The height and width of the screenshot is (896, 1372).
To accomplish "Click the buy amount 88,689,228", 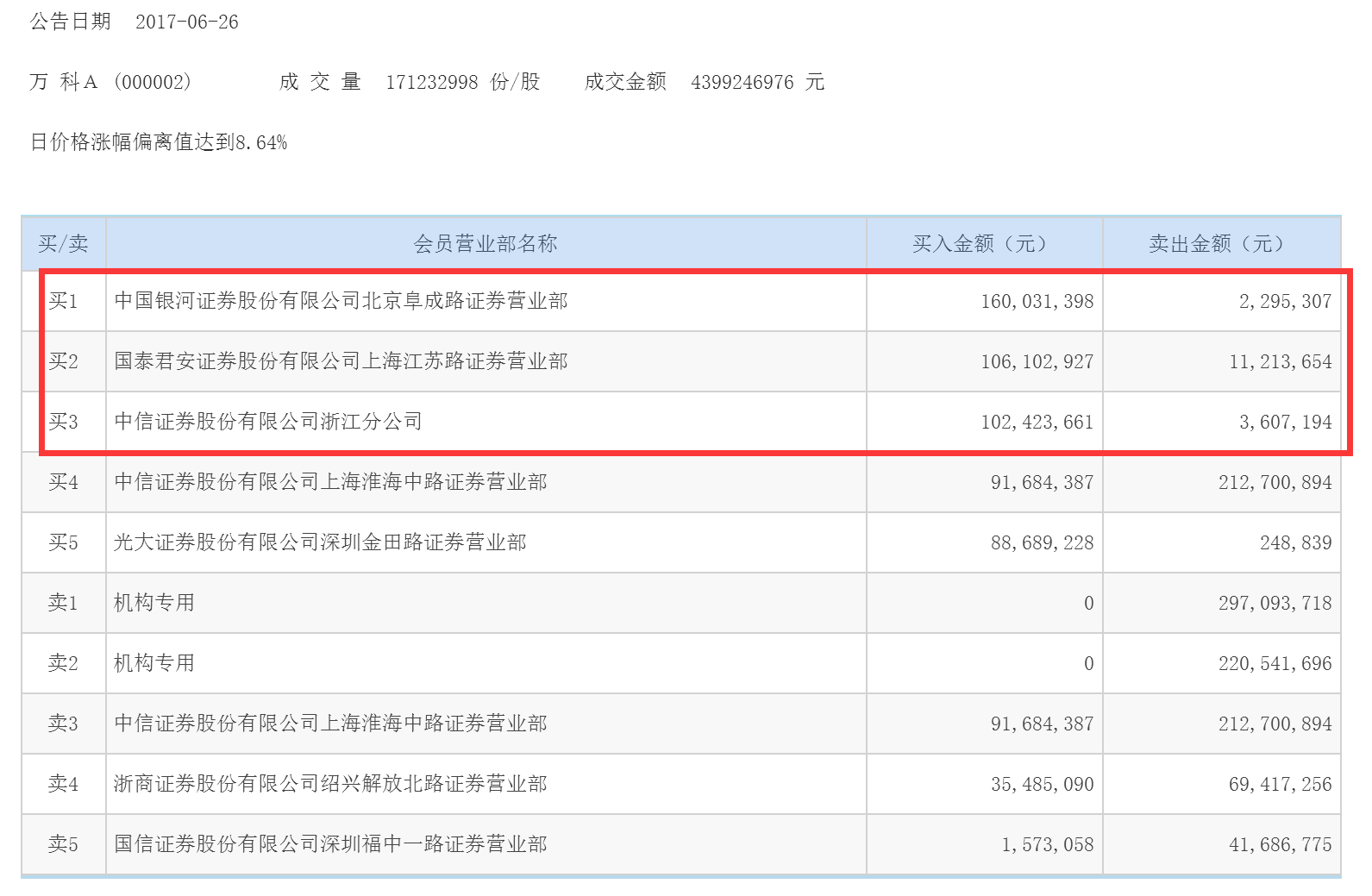I will coord(1042,542).
